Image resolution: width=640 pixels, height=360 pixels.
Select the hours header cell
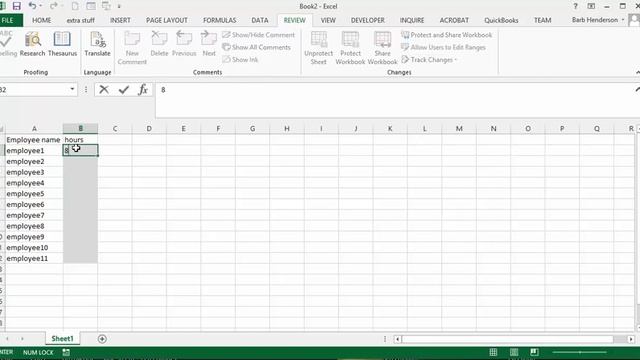[x=80, y=140]
